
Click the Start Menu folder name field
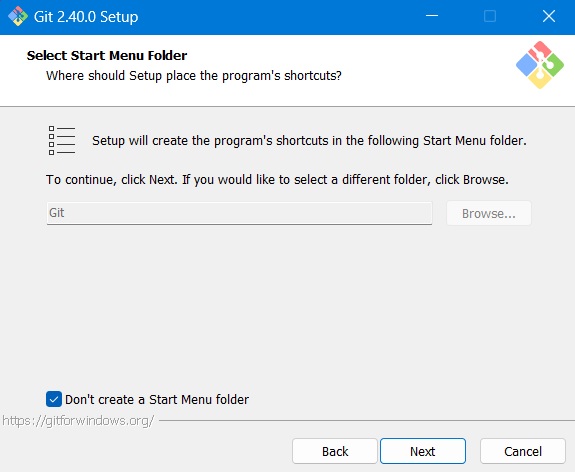[239, 213]
